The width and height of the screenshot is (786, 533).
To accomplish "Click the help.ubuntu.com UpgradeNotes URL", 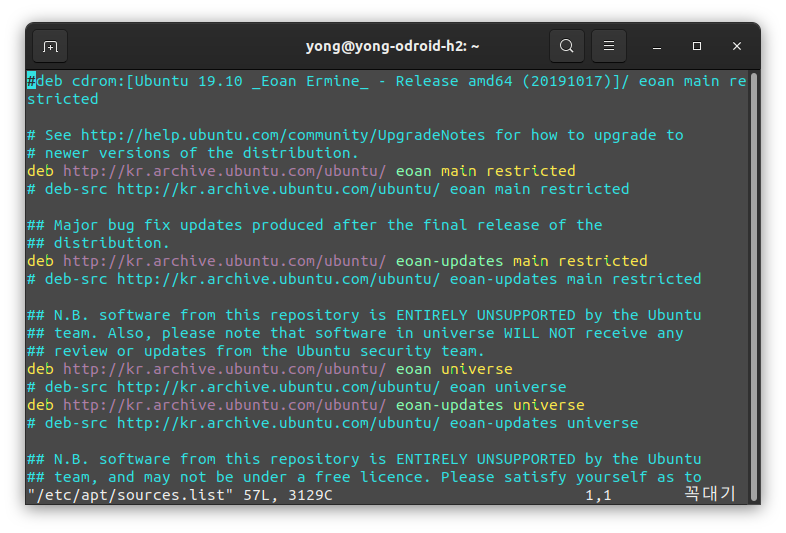I will [283, 135].
